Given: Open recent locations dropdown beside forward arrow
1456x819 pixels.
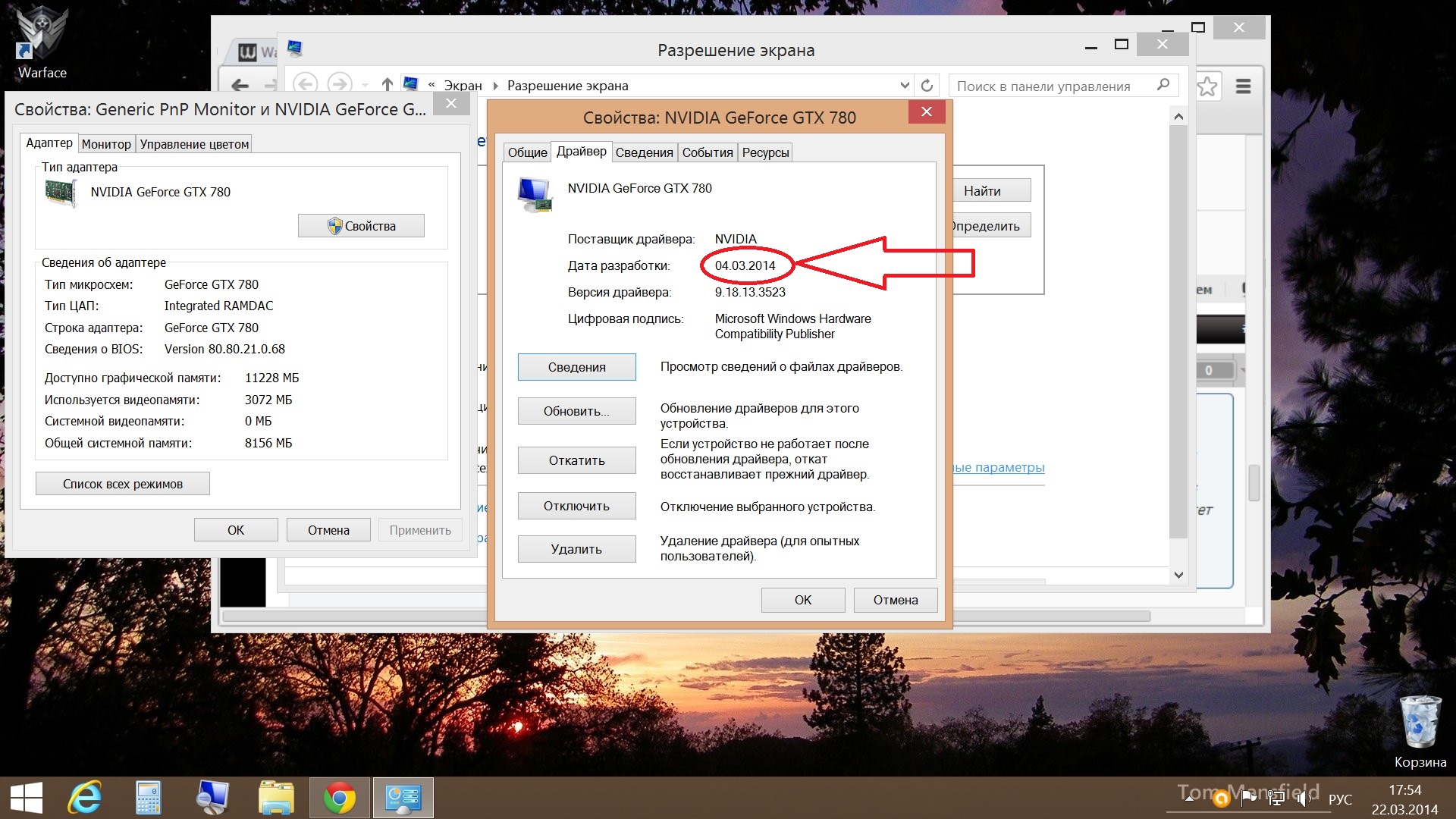Looking at the screenshot, I should coord(365,85).
